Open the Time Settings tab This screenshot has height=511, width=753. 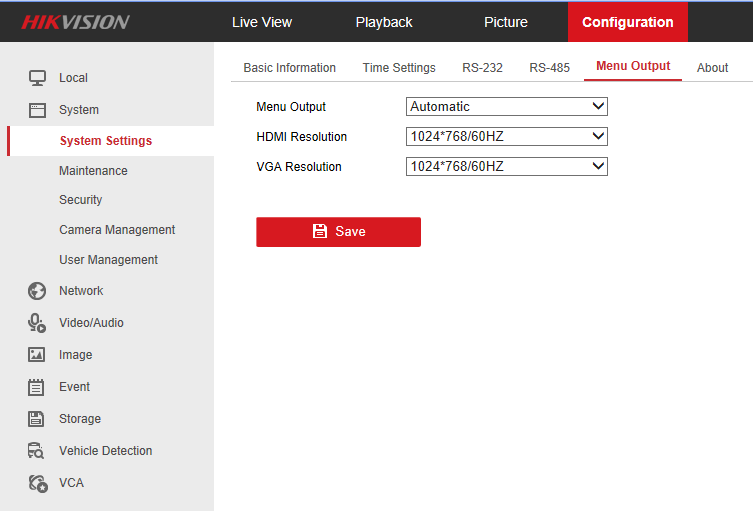(399, 68)
